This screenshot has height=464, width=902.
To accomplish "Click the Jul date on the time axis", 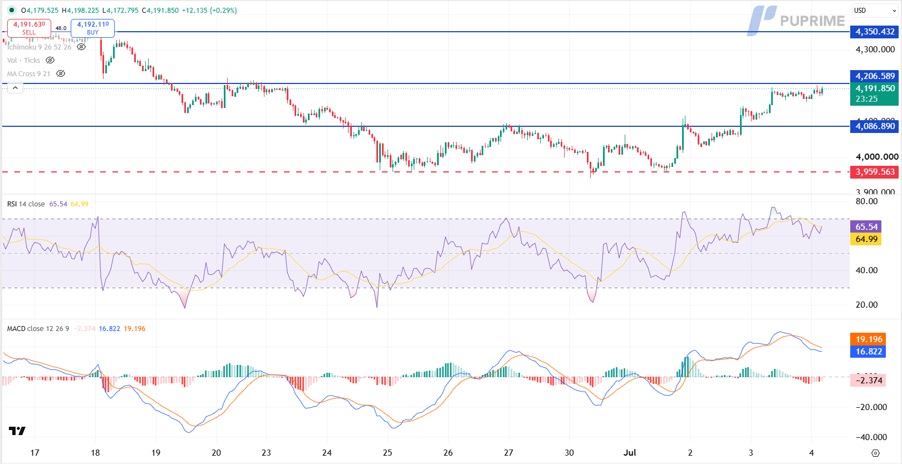I will tap(630, 453).
